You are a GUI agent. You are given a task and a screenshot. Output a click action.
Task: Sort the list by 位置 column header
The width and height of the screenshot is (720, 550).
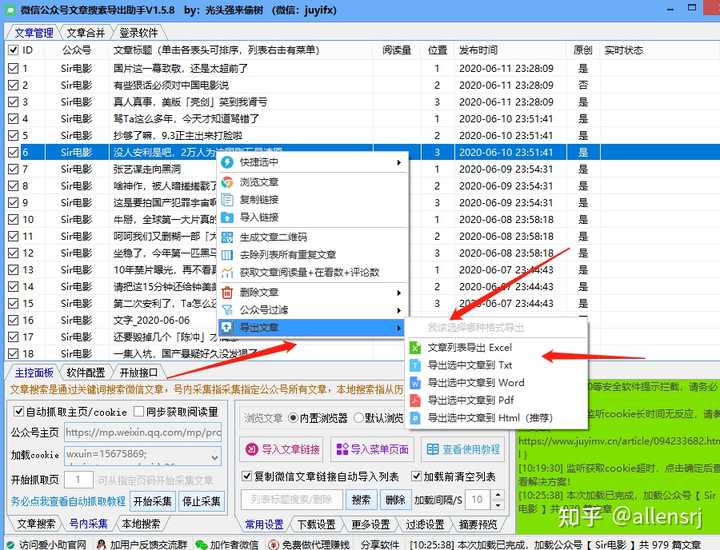pyautogui.click(x=438, y=50)
